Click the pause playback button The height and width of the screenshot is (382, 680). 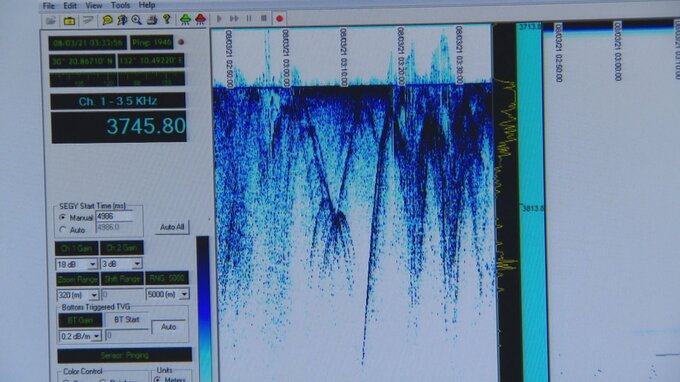(249, 19)
